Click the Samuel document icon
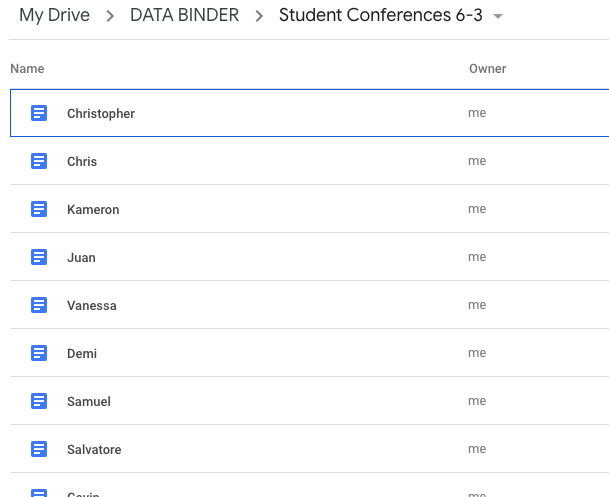 (39, 401)
